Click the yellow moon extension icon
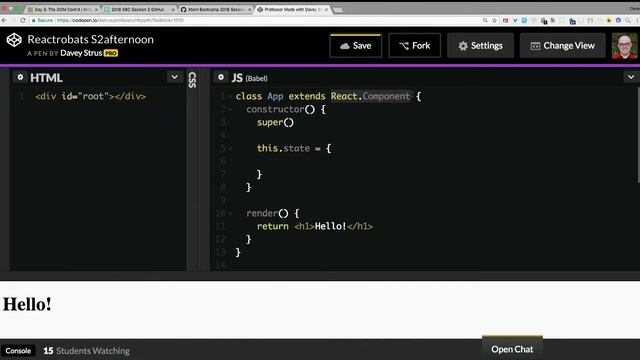This screenshot has width=640, height=360. 609,20
